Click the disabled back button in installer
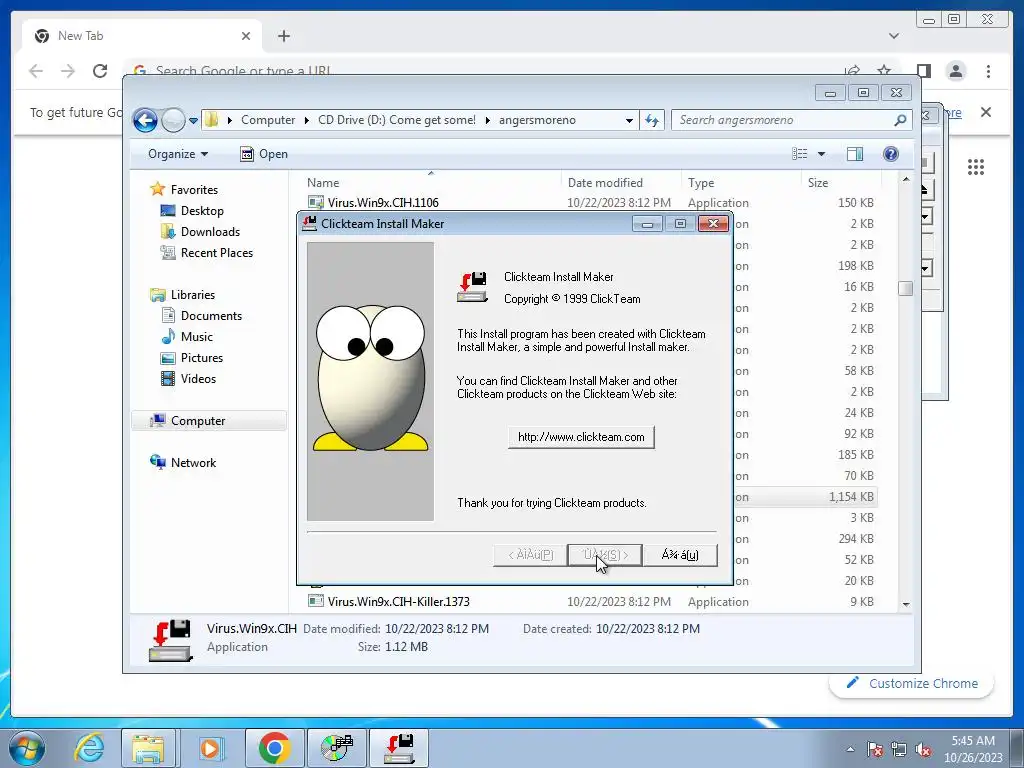 tap(530, 555)
